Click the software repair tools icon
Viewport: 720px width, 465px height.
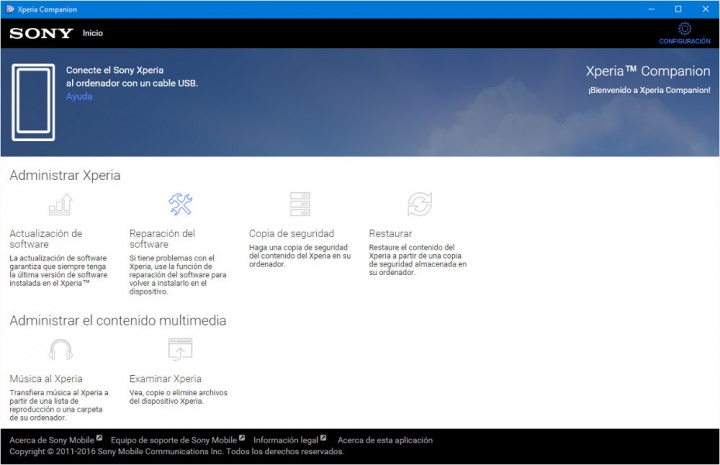tap(180, 204)
